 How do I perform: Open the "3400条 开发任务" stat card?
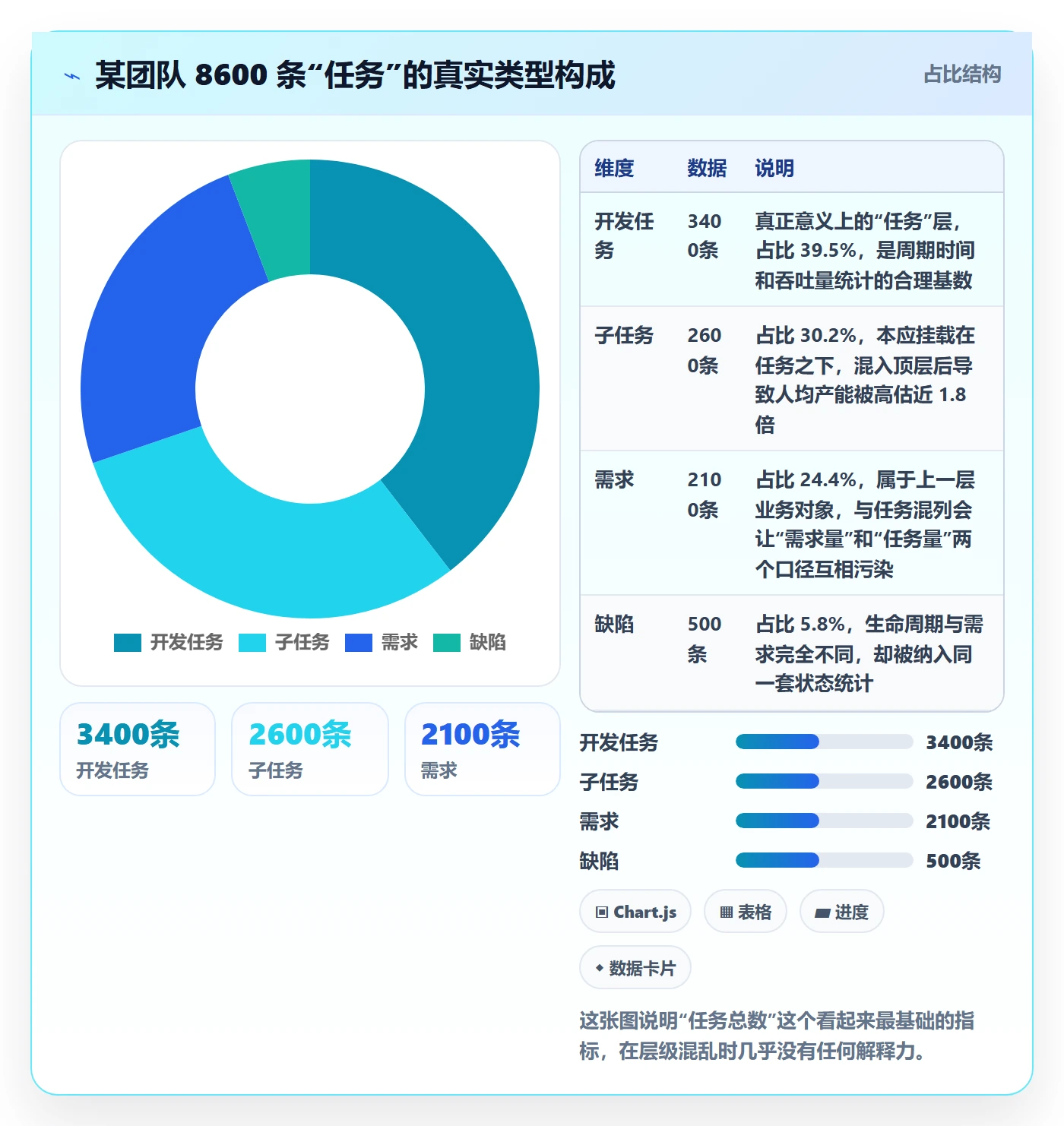(138, 749)
